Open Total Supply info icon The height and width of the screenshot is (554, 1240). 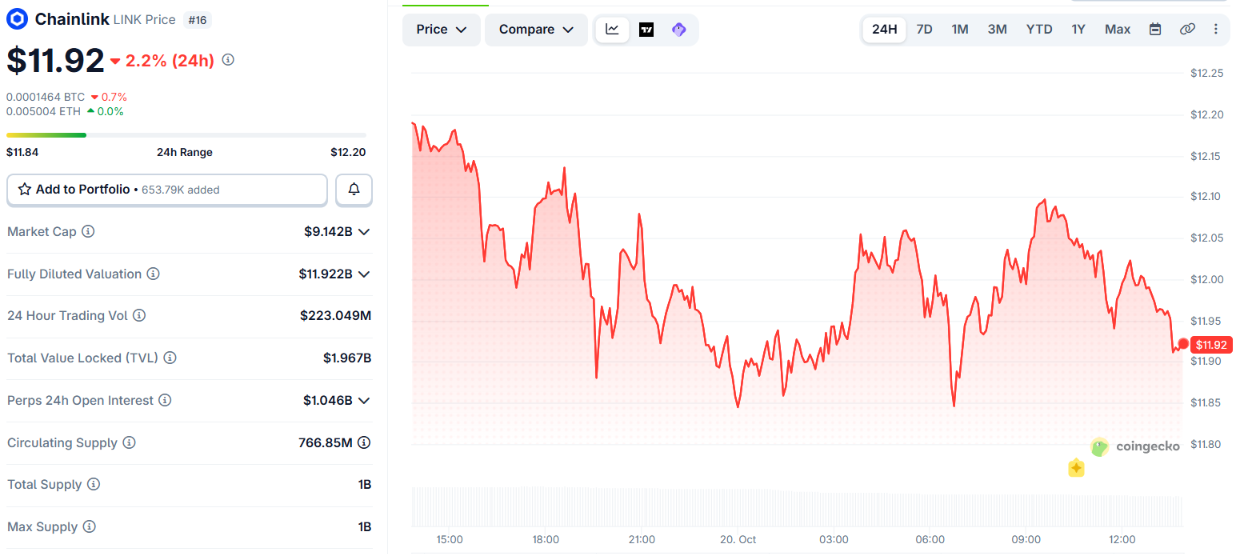point(93,485)
